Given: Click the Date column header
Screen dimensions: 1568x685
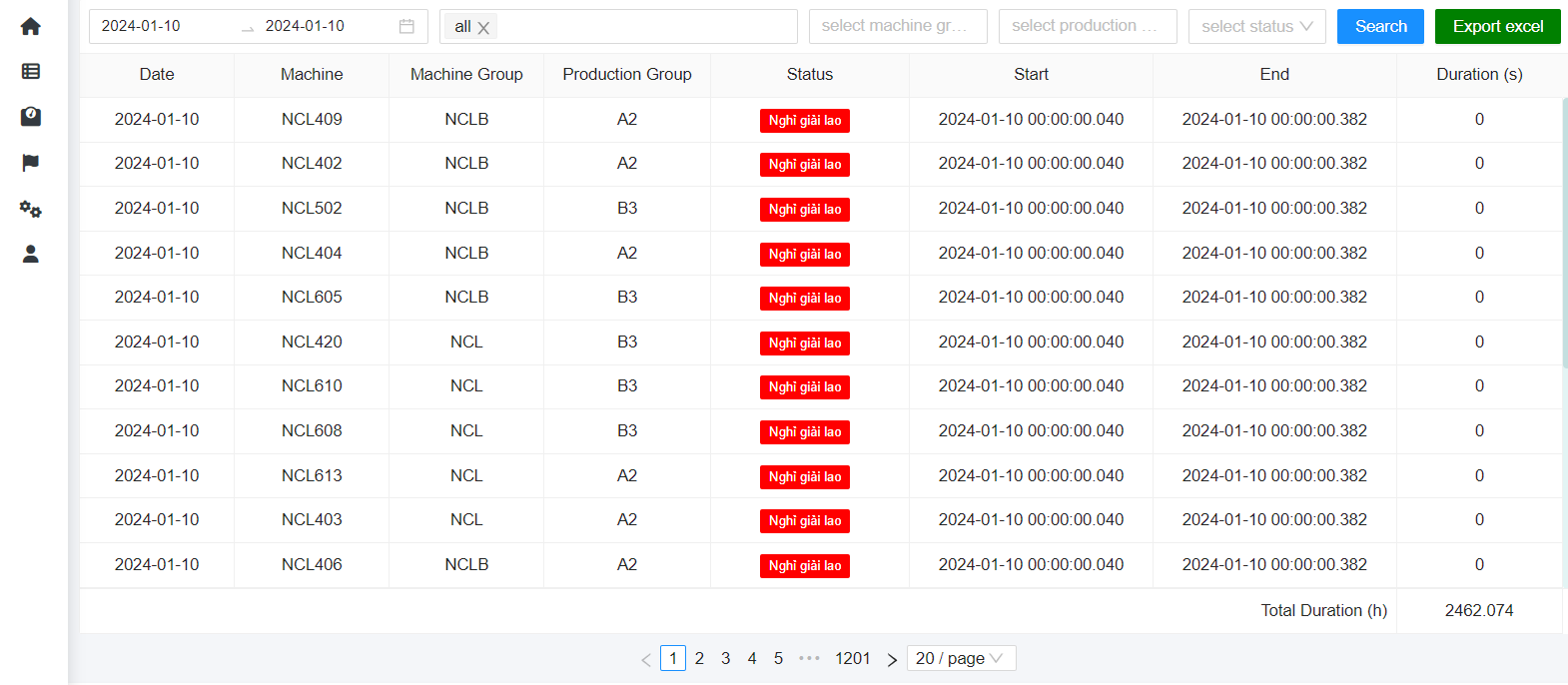Looking at the screenshot, I should [157, 74].
